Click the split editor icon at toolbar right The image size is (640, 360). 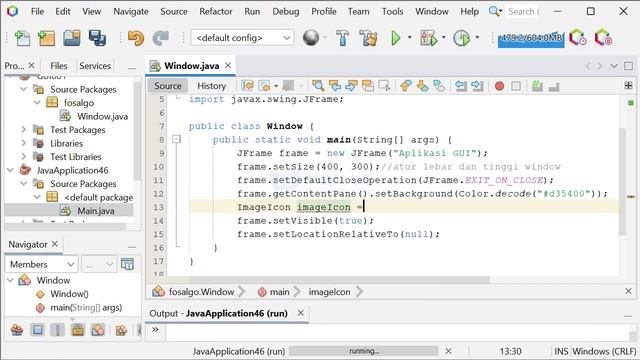coord(628,86)
